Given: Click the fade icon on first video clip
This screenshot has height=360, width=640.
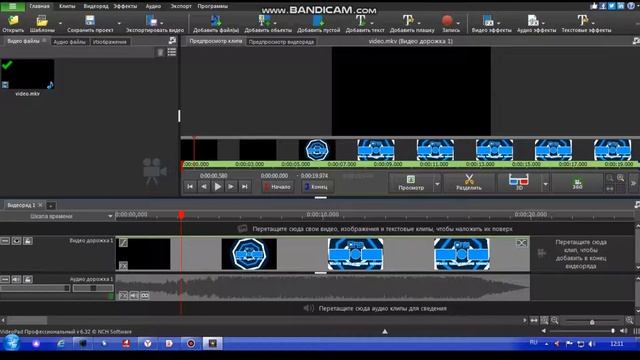Looking at the screenshot, I should [123, 243].
